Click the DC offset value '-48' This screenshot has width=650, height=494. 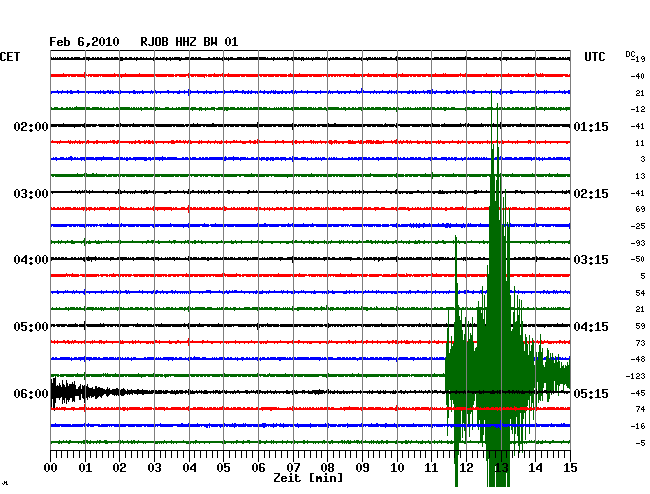[638, 359]
